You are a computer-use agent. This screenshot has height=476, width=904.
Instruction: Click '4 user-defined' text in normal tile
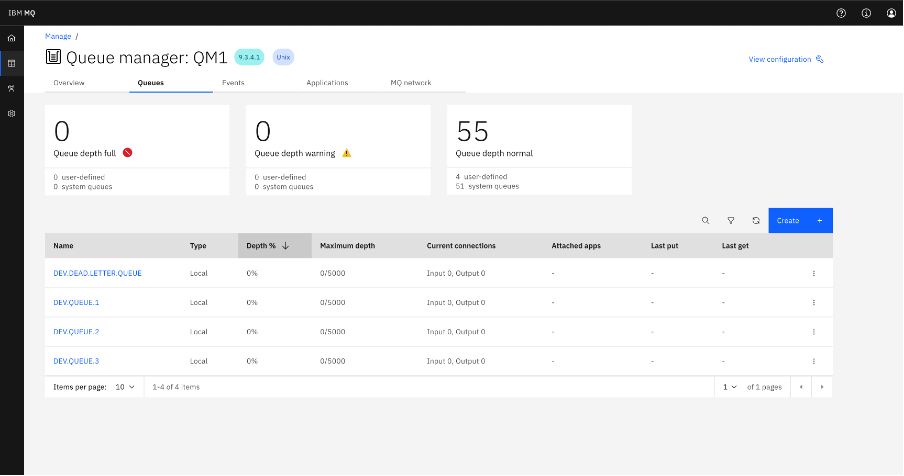[x=481, y=176]
